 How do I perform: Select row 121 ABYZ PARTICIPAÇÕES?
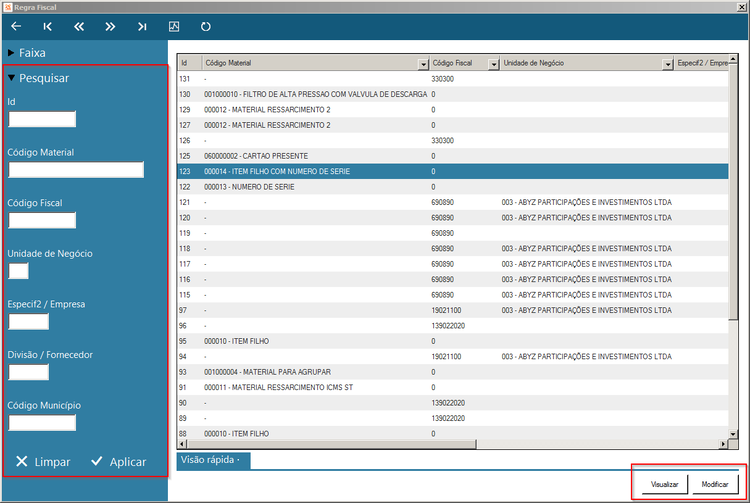click(452, 202)
